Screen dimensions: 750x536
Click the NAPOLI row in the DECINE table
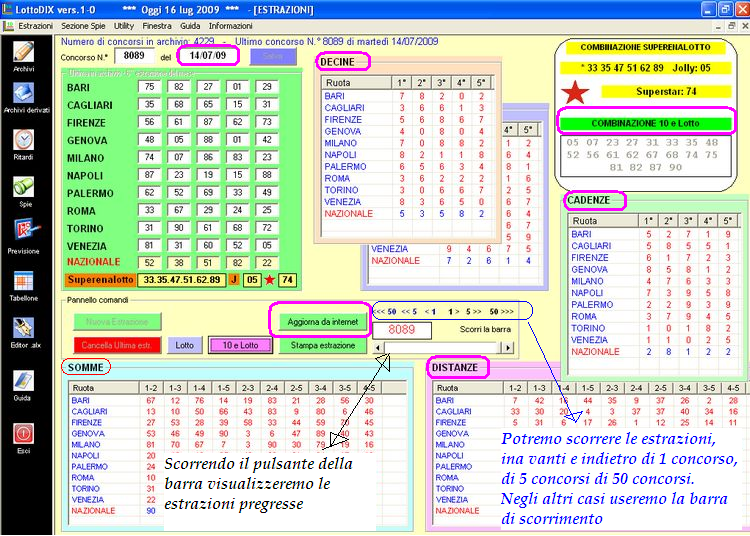tap(407, 155)
